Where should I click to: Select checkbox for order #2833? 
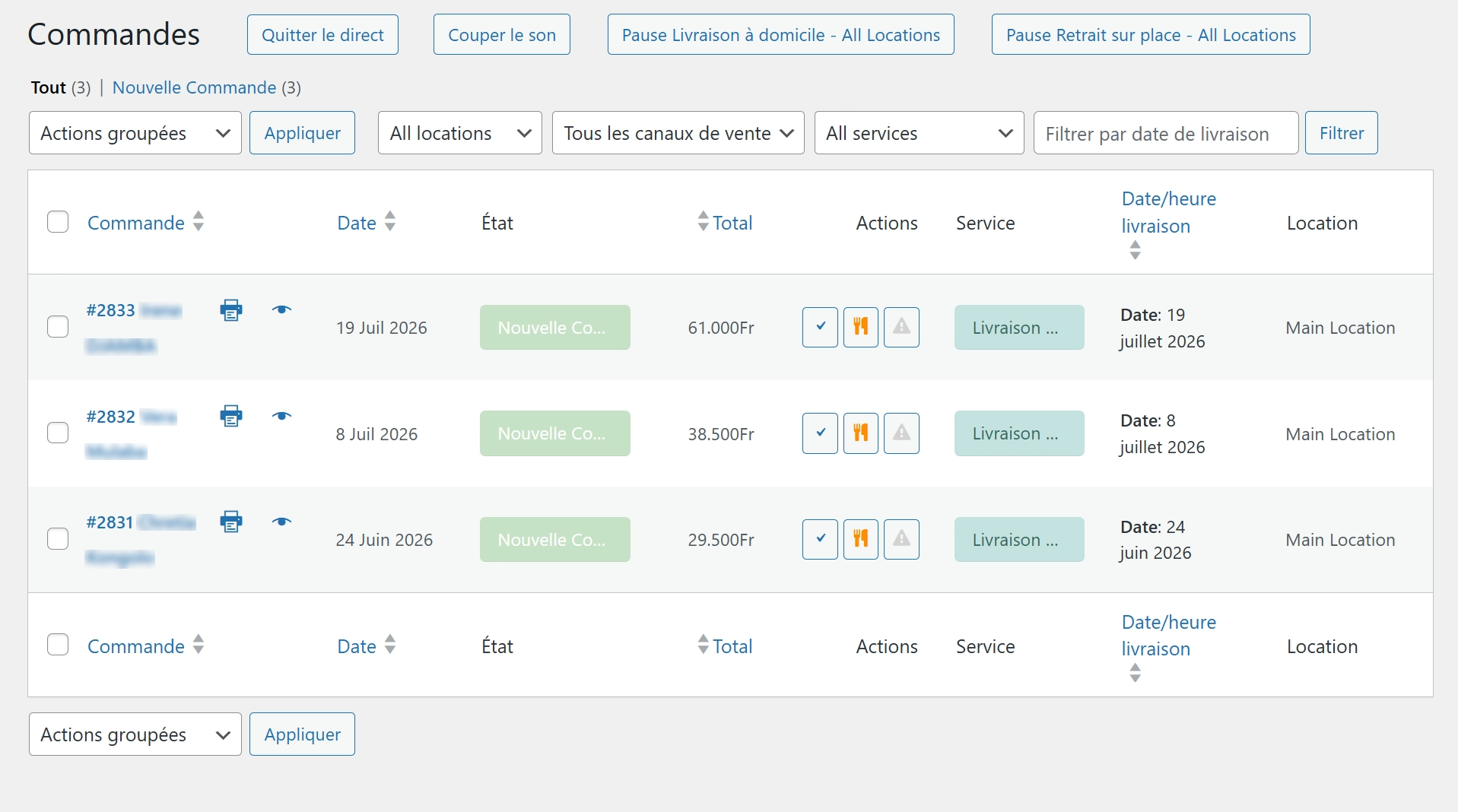click(x=58, y=327)
